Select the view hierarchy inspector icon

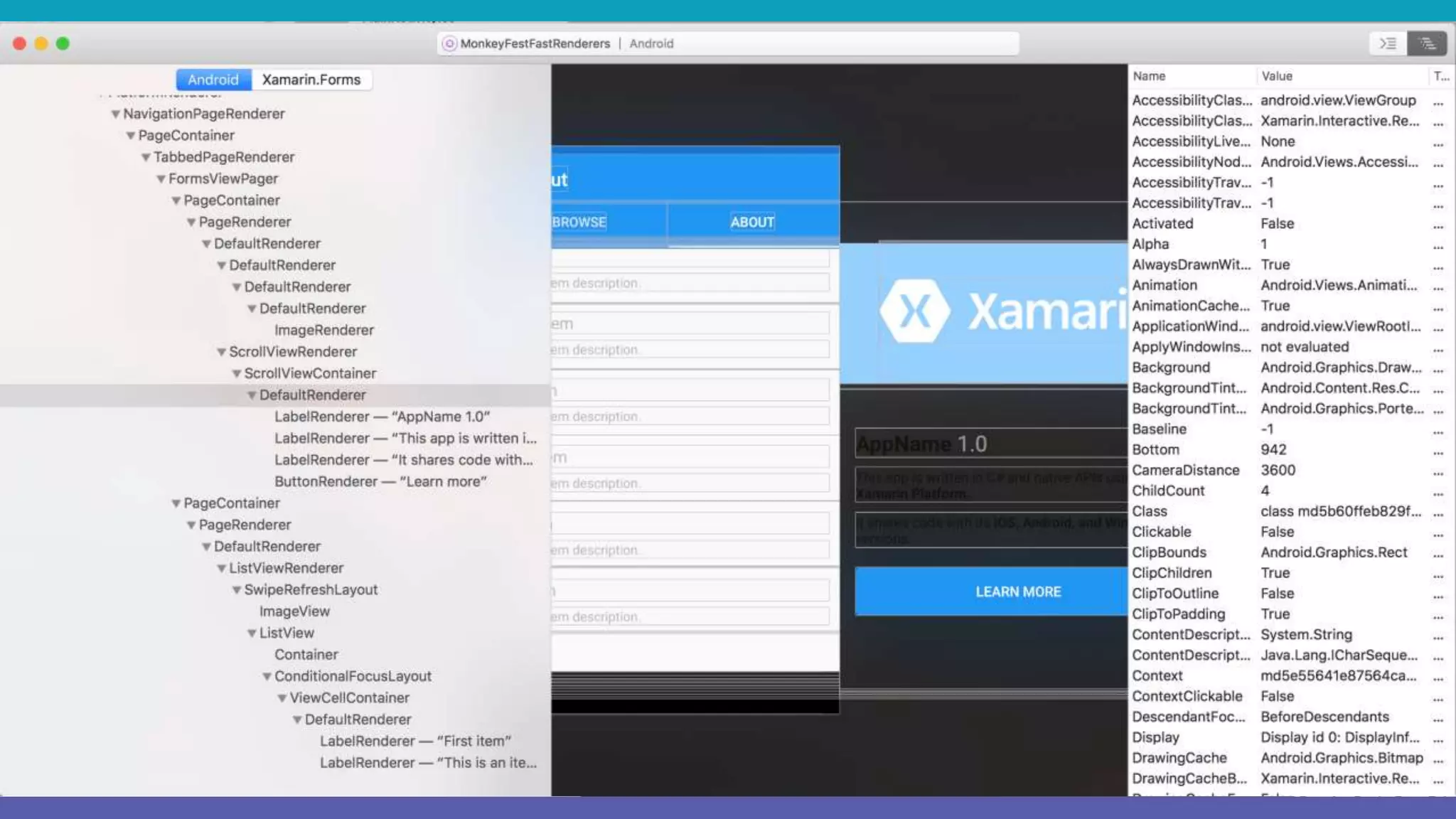click(1426, 43)
